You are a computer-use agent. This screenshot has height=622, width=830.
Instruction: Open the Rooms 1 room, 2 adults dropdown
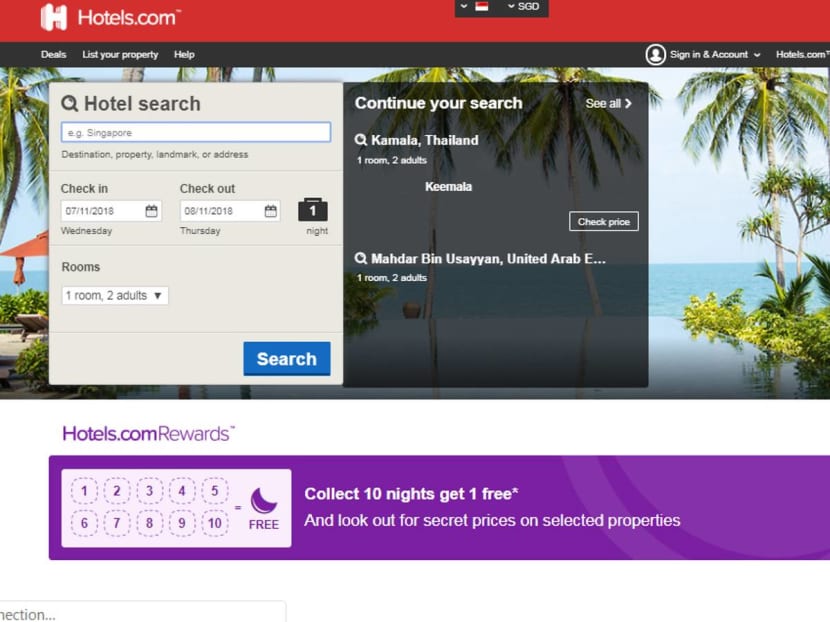(x=115, y=295)
